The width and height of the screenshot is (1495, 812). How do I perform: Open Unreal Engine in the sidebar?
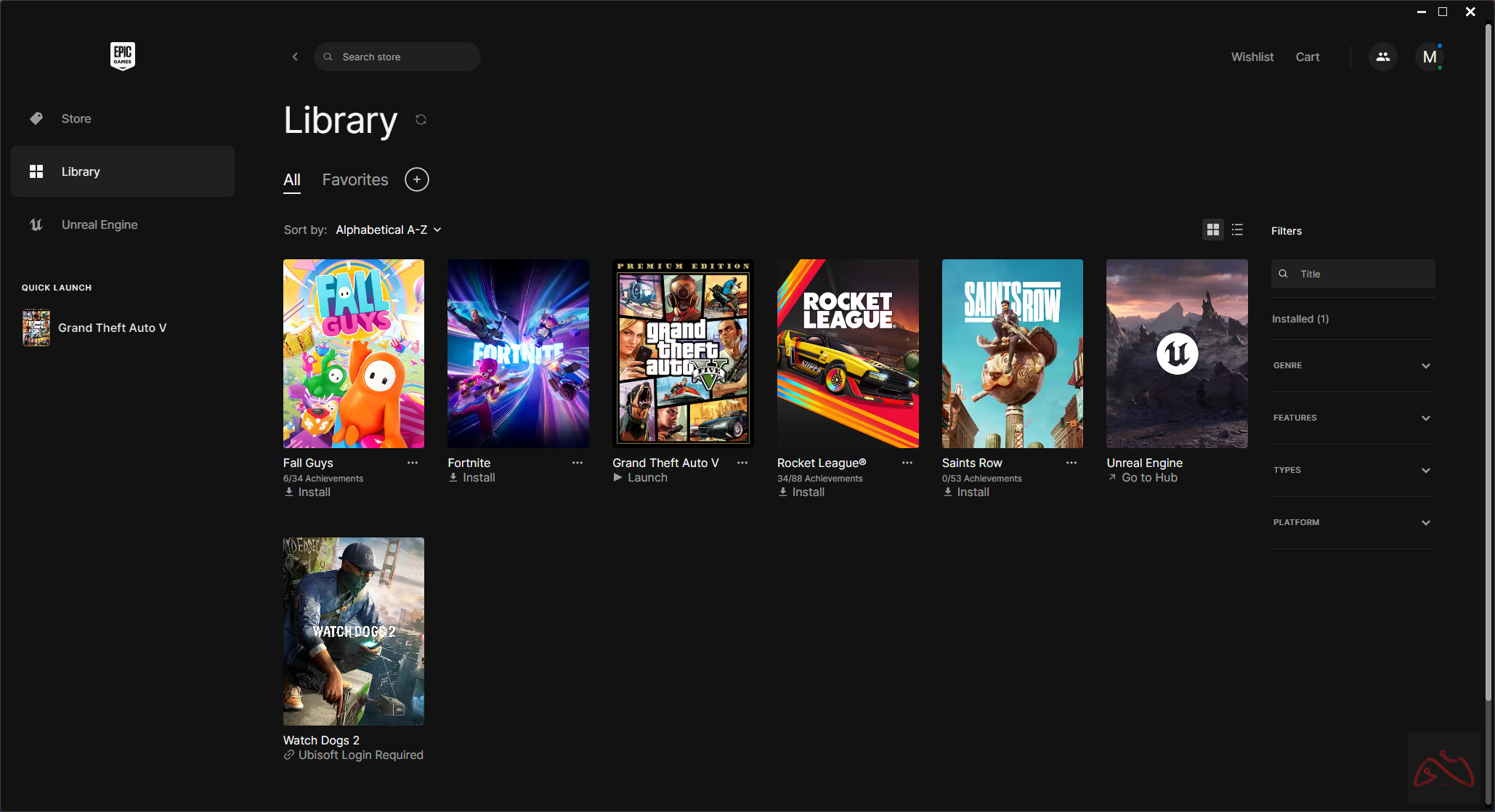[x=100, y=224]
